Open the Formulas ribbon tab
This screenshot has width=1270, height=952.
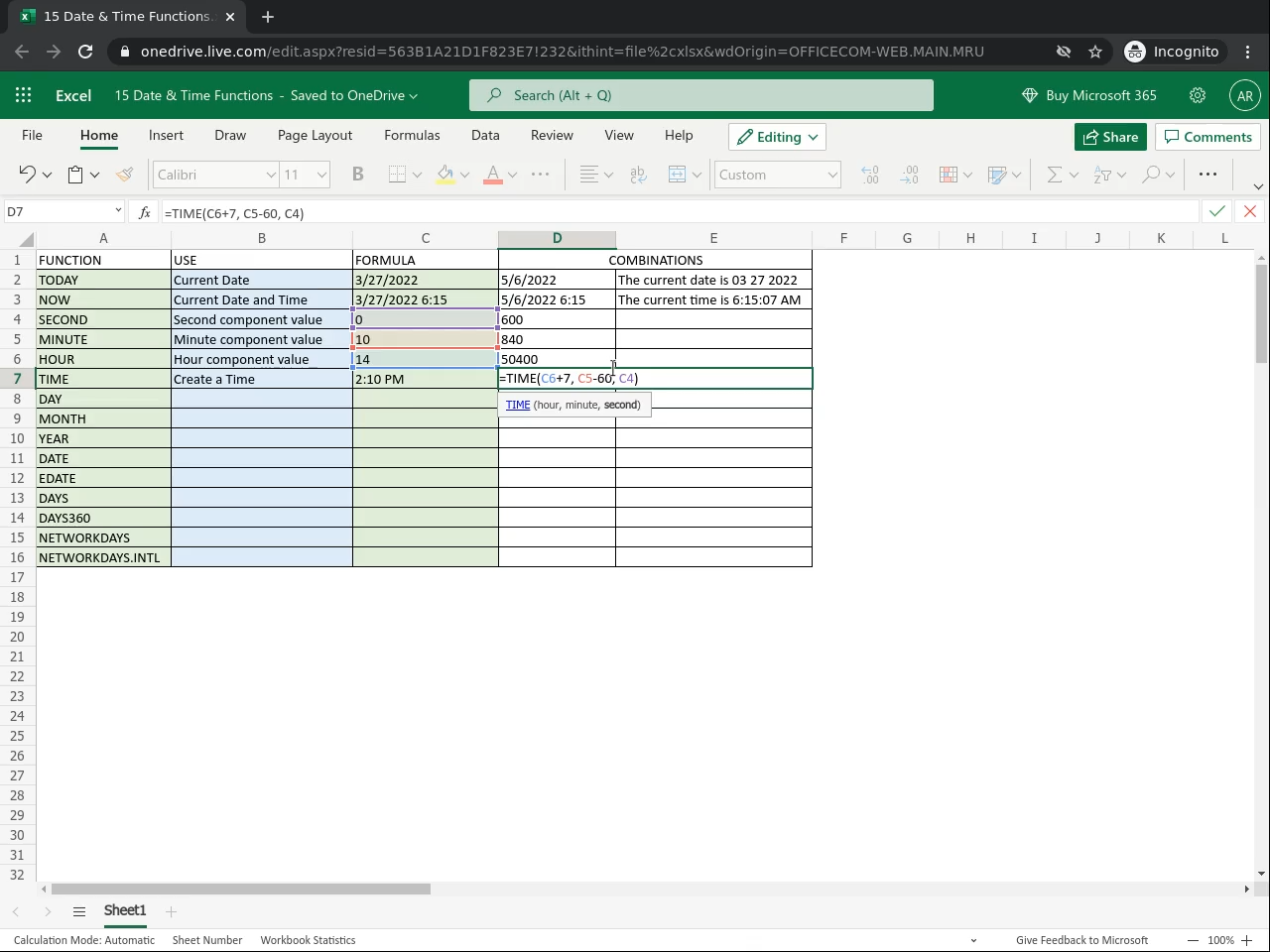412,135
